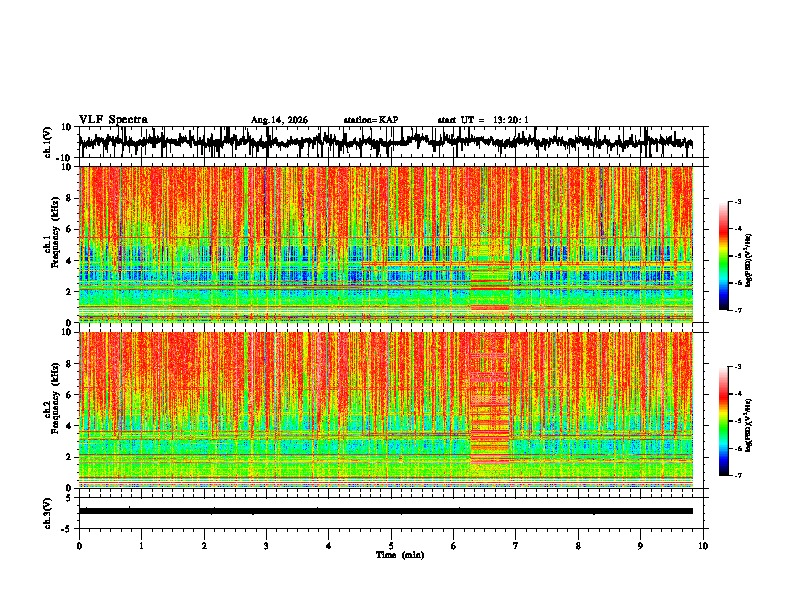The width and height of the screenshot is (792, 612).
Task: Click the black ch.3(V) signal band
Action: pos(386,511)
